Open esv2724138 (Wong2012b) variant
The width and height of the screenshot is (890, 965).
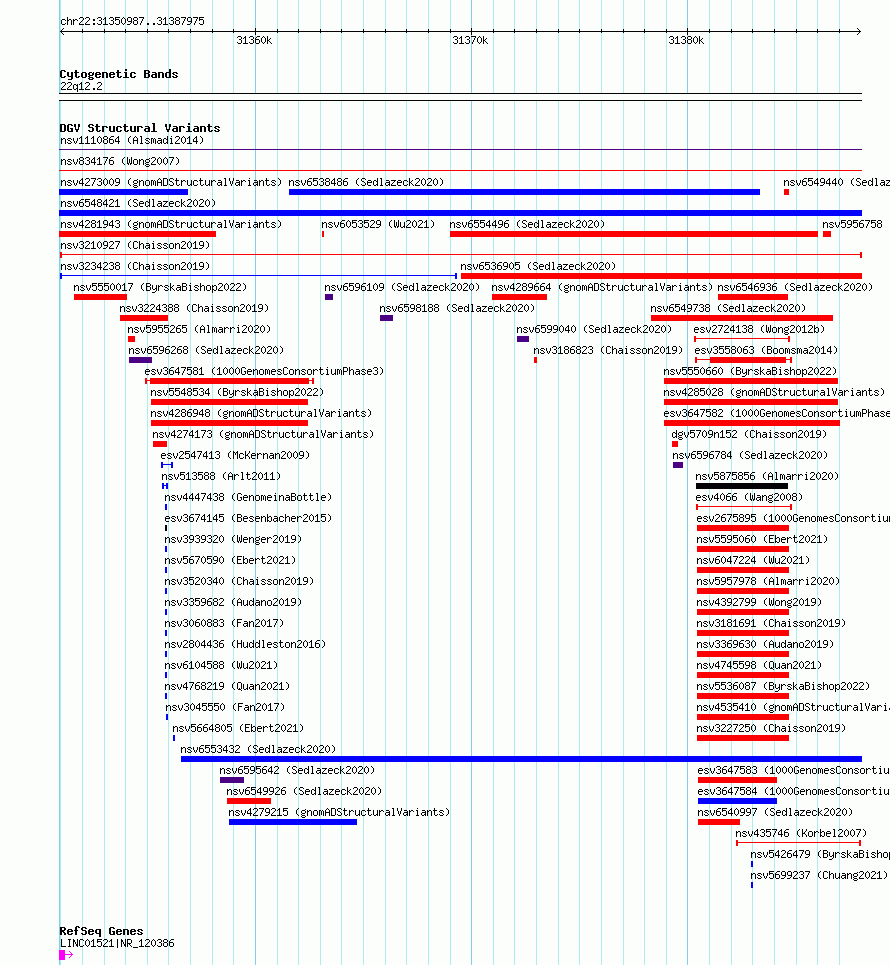[x=759, y=329]
